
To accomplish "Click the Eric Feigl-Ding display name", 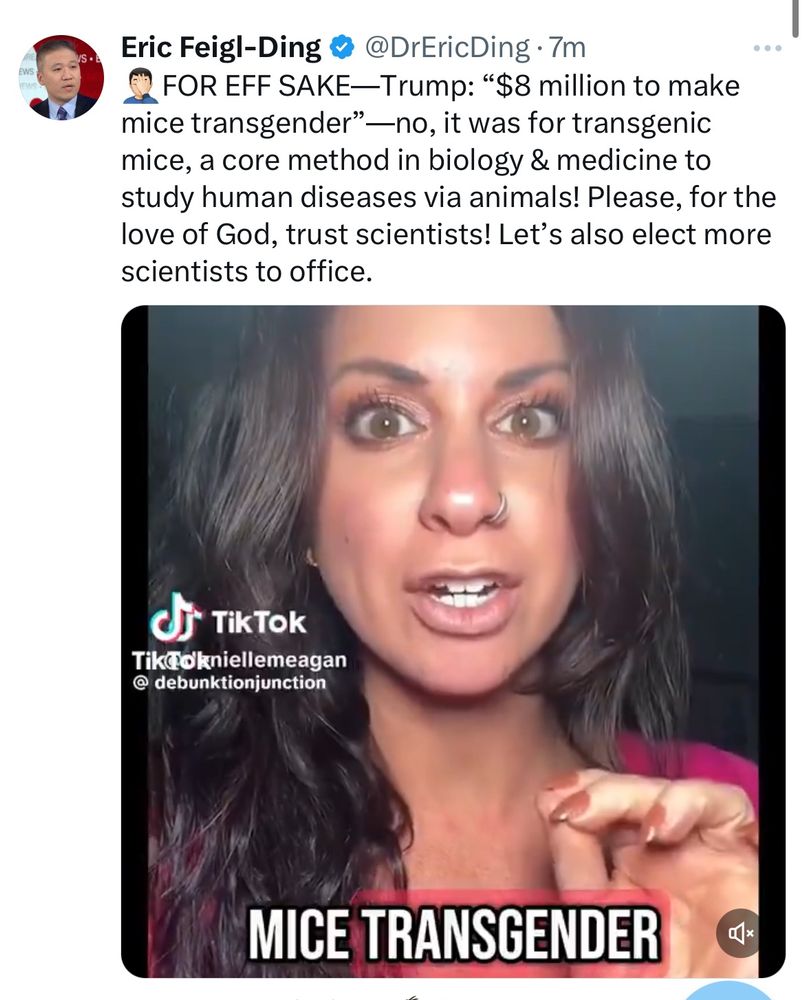I will coord(221,47).
